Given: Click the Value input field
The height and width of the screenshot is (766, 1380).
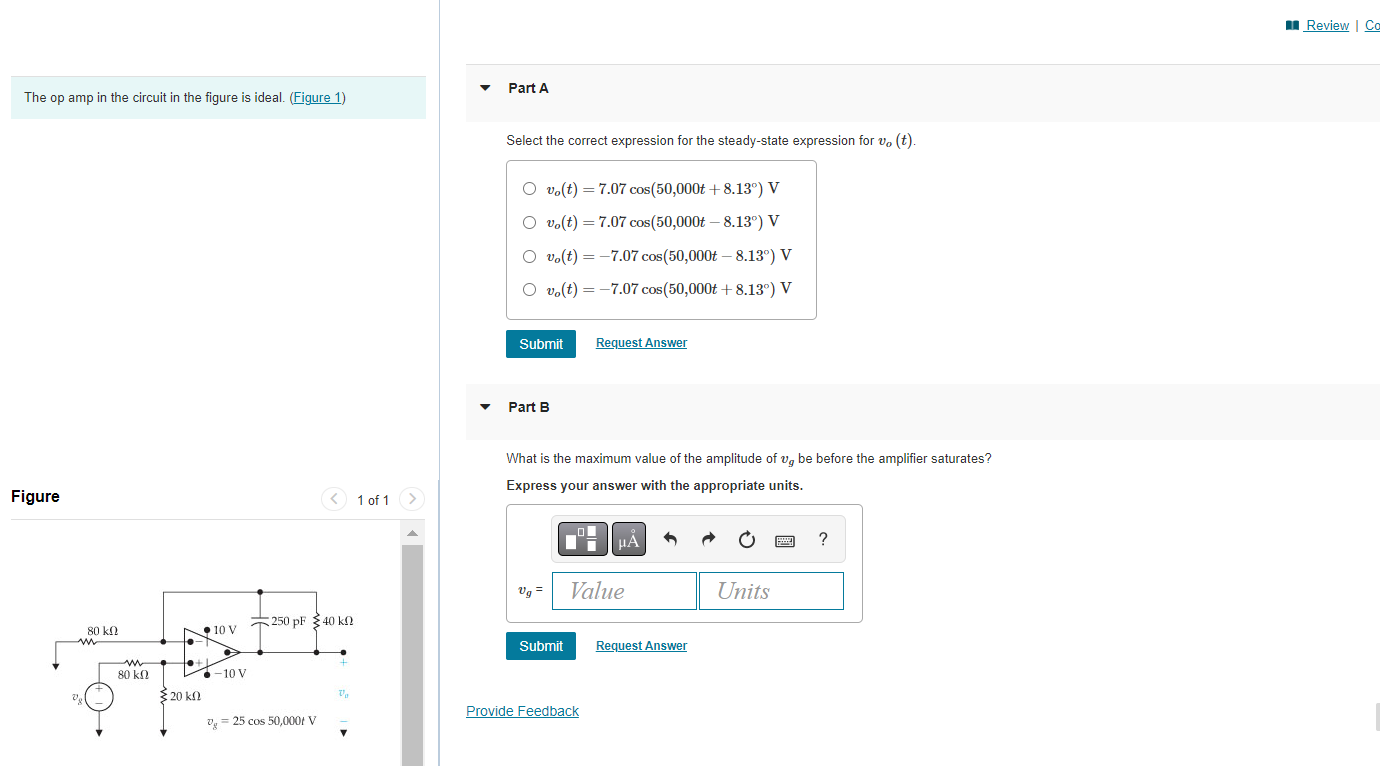Looking at the screenshot, I should point(624,591).
